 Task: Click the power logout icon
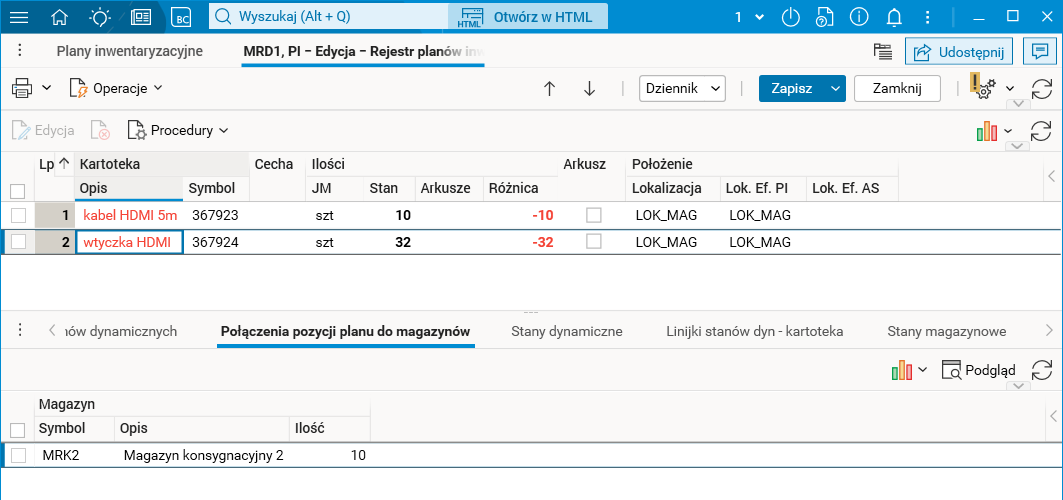coord(790,17)
